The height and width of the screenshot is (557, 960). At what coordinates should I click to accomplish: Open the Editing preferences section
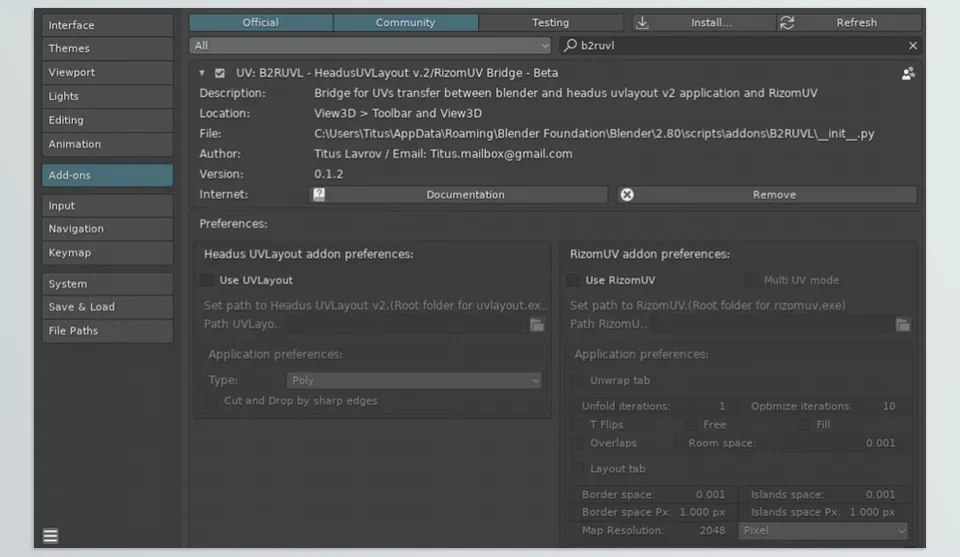point(108,120)
